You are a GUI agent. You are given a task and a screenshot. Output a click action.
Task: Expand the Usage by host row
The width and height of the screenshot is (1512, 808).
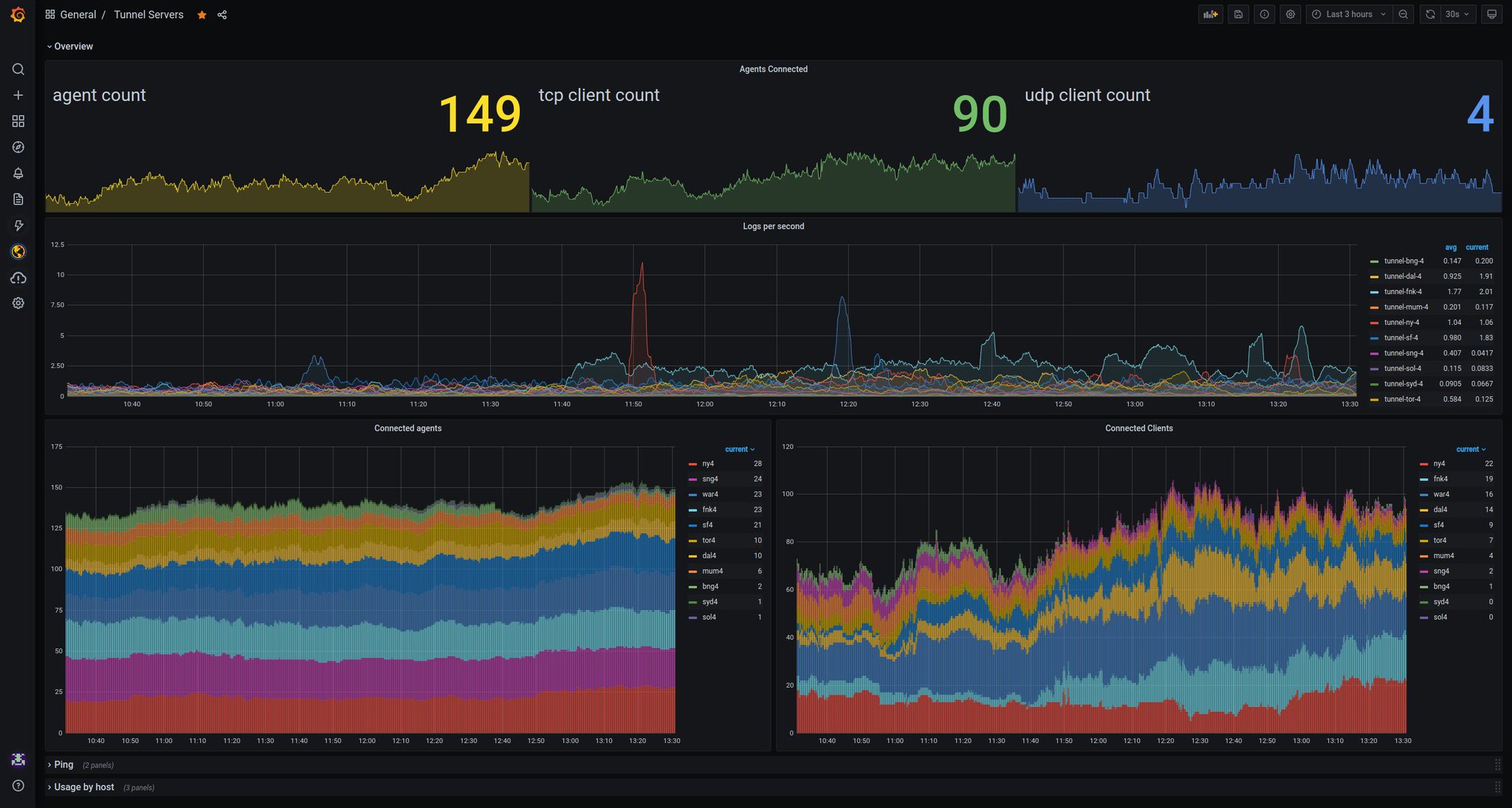(81, 787)
